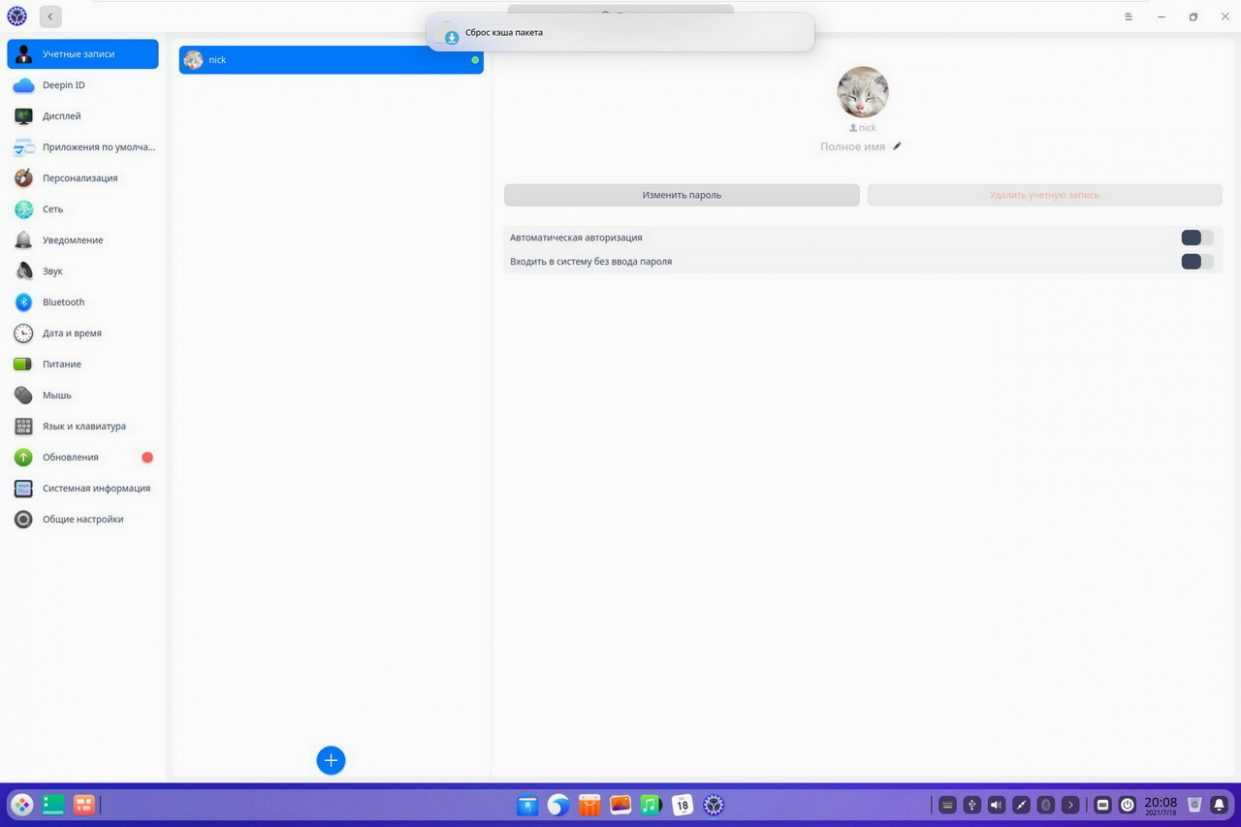Click the Полное имя placeholder text

click(852, 147)
